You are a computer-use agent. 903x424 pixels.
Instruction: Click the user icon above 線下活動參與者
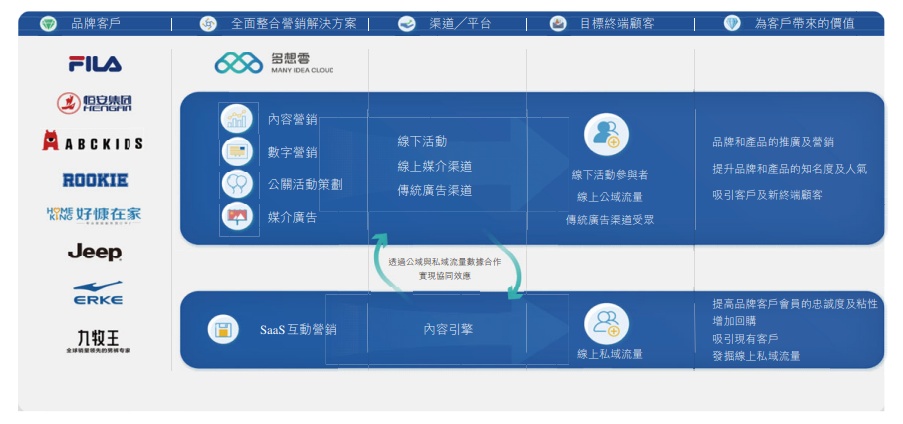click(606, 134)
